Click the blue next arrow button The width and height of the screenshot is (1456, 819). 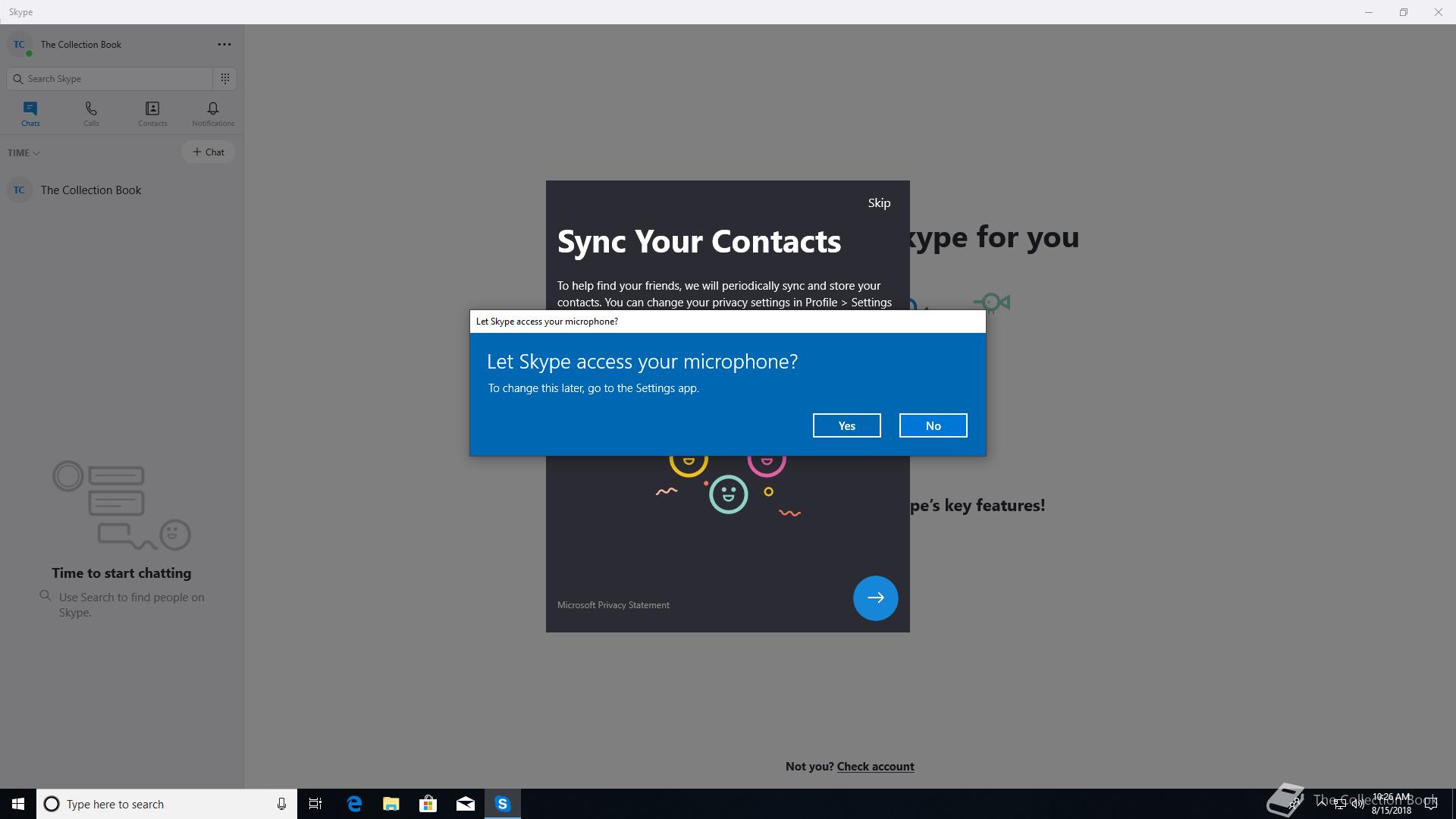875,598
